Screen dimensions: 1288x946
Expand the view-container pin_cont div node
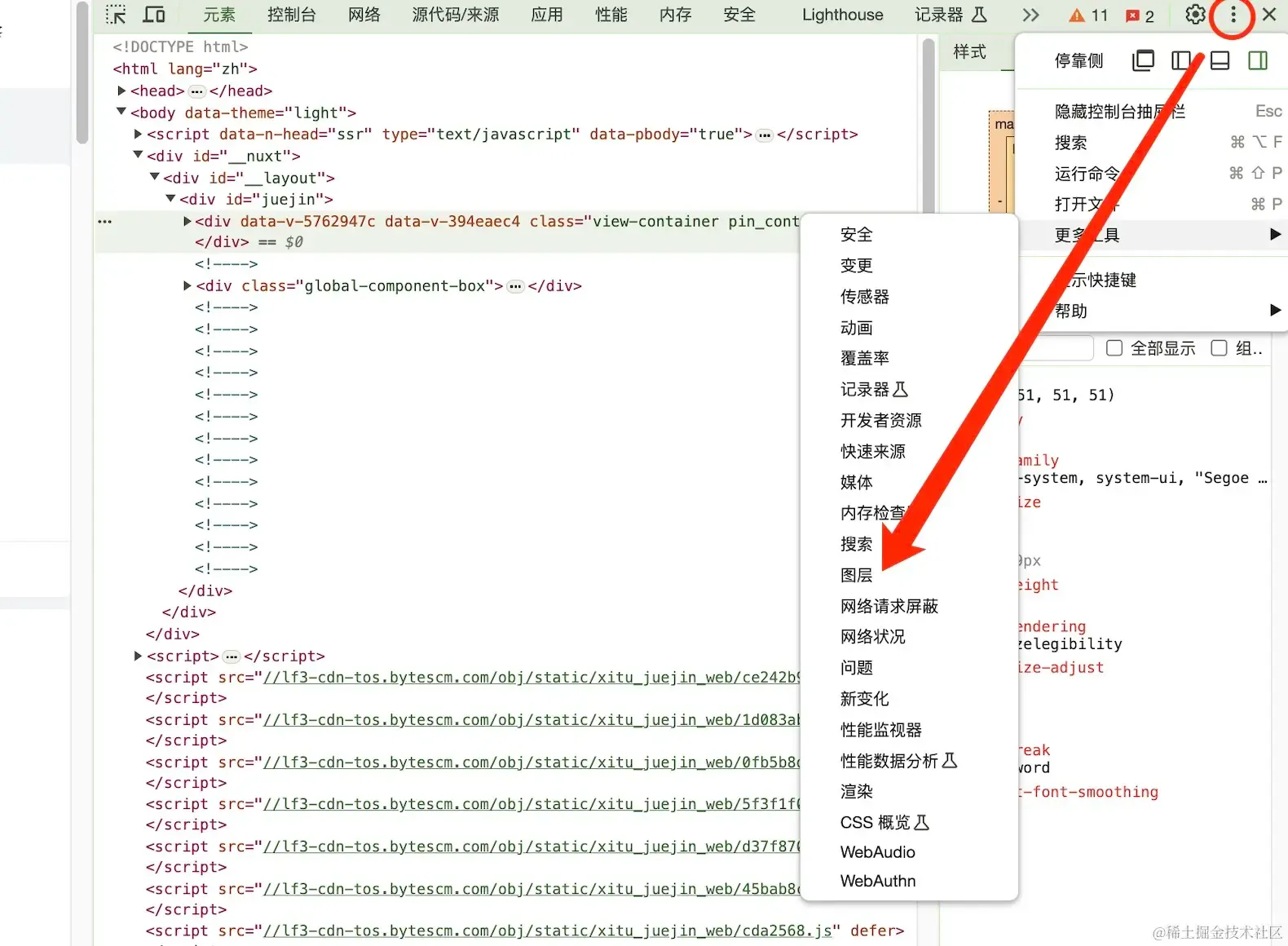point(187,221)
